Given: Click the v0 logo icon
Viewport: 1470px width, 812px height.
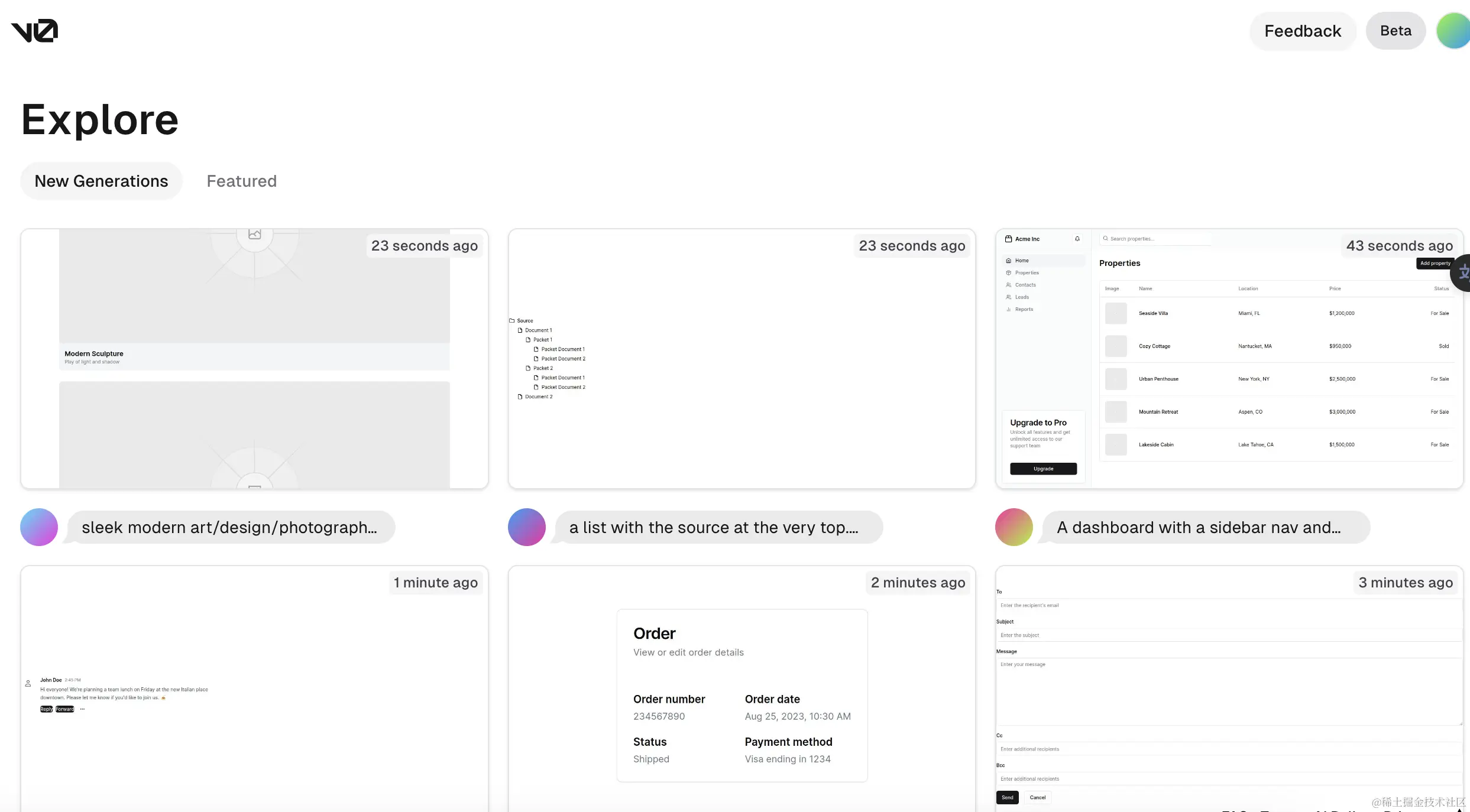Looking at the screenshot, I should coord(34,31).
